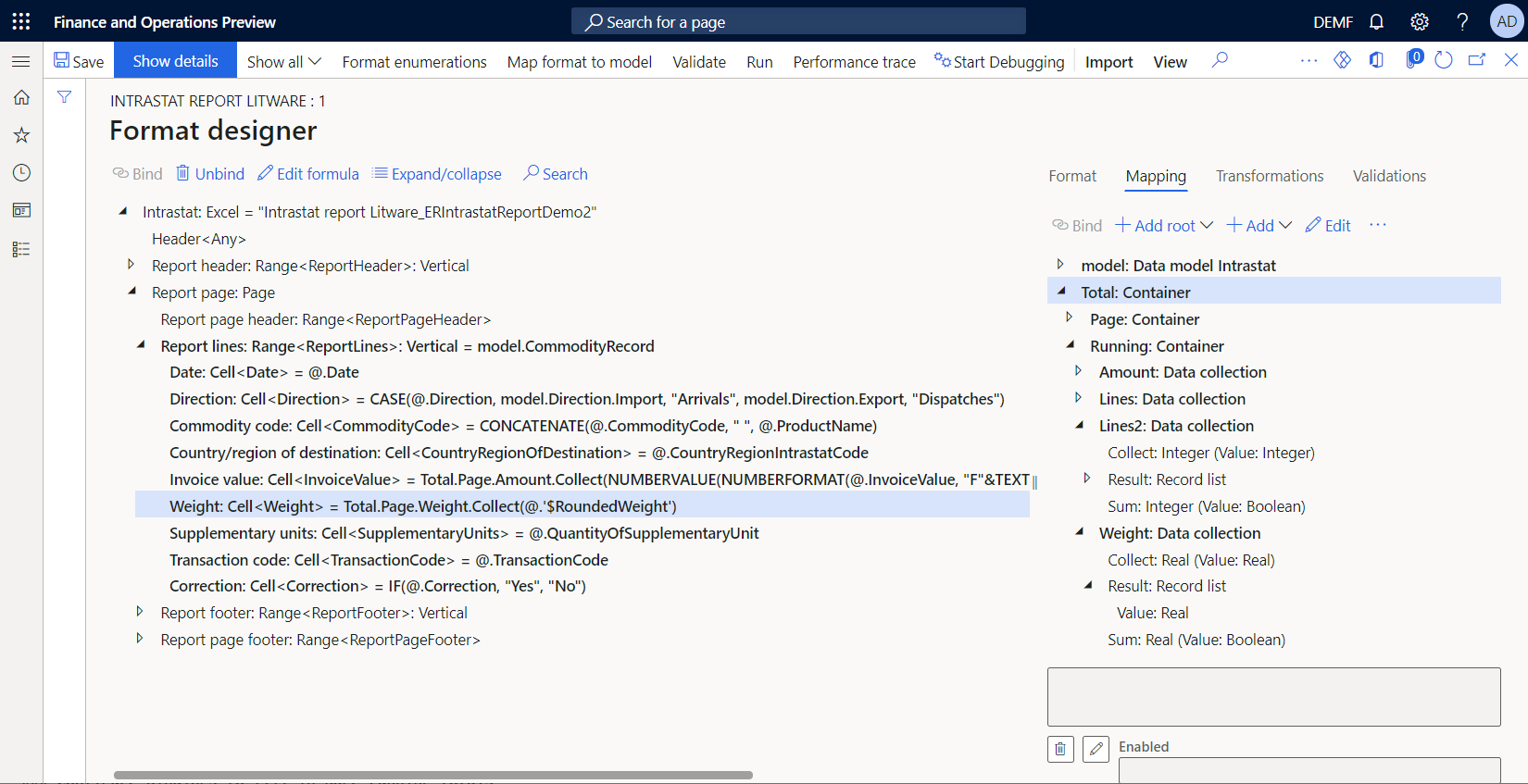This screenshot has width=1528, height=784.
Task: Go to Home in the sidebar
Action: pyautogui.click(x=21, y=97)
